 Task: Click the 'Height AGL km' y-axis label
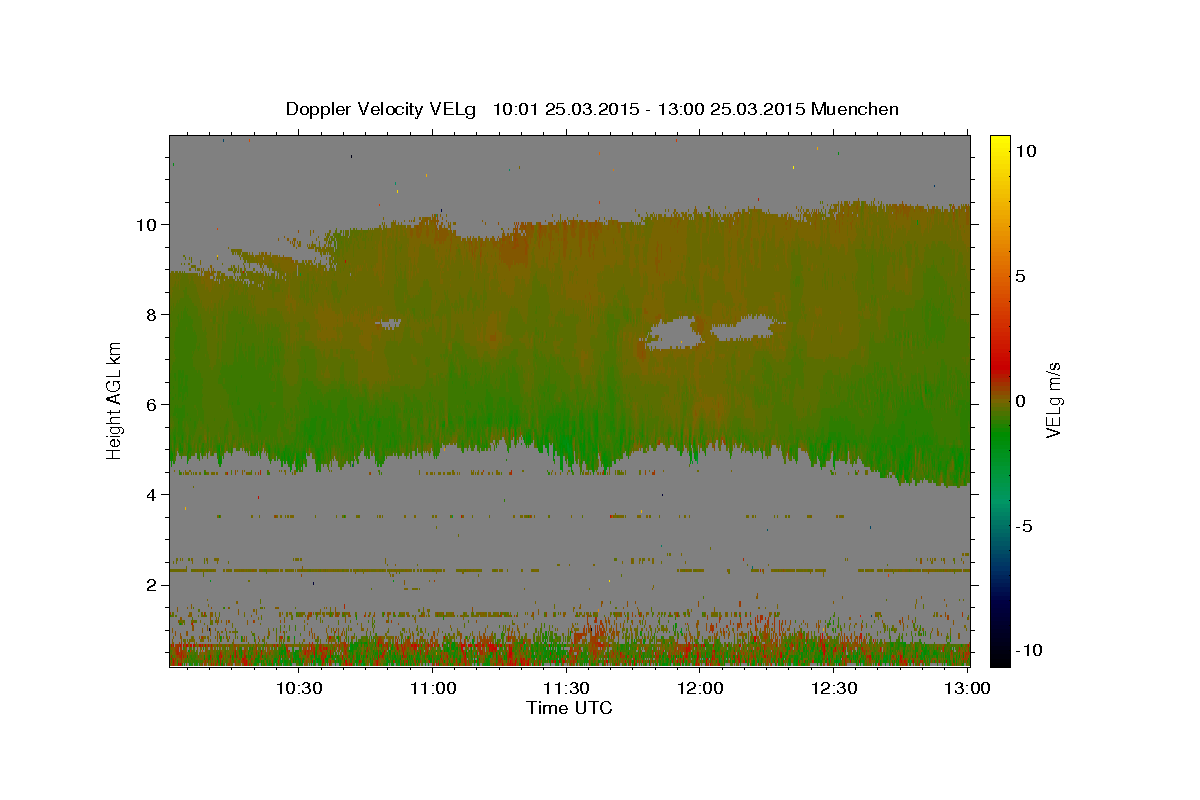click(114, 401)
